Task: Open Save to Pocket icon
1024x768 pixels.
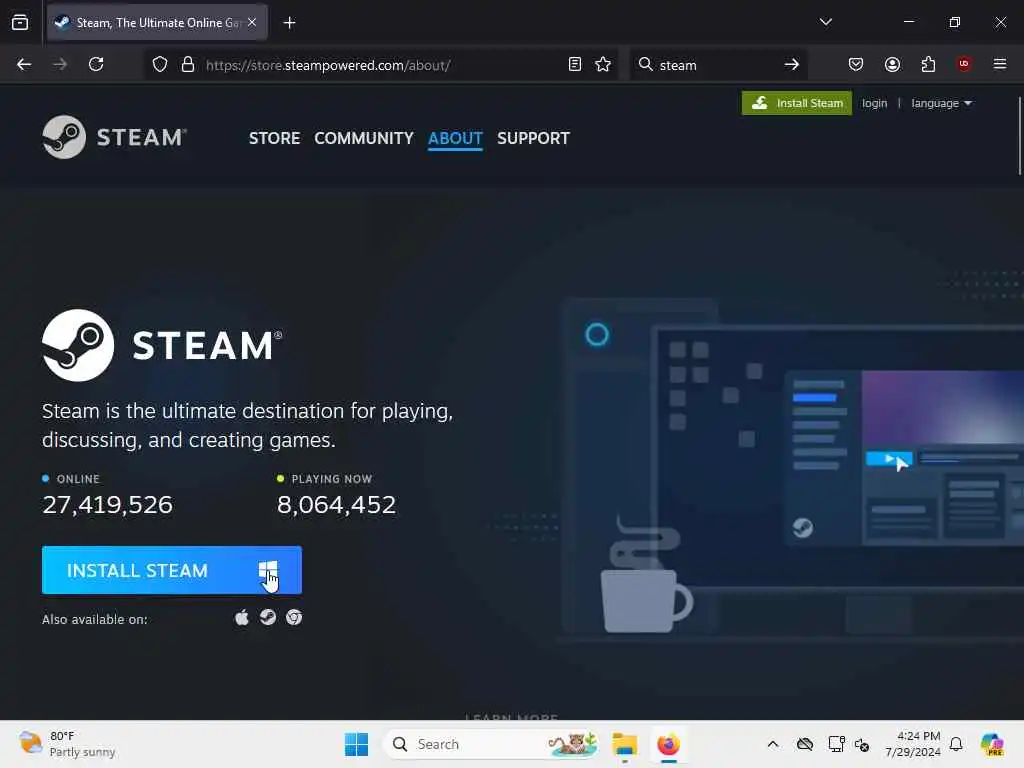Action: 856,64
